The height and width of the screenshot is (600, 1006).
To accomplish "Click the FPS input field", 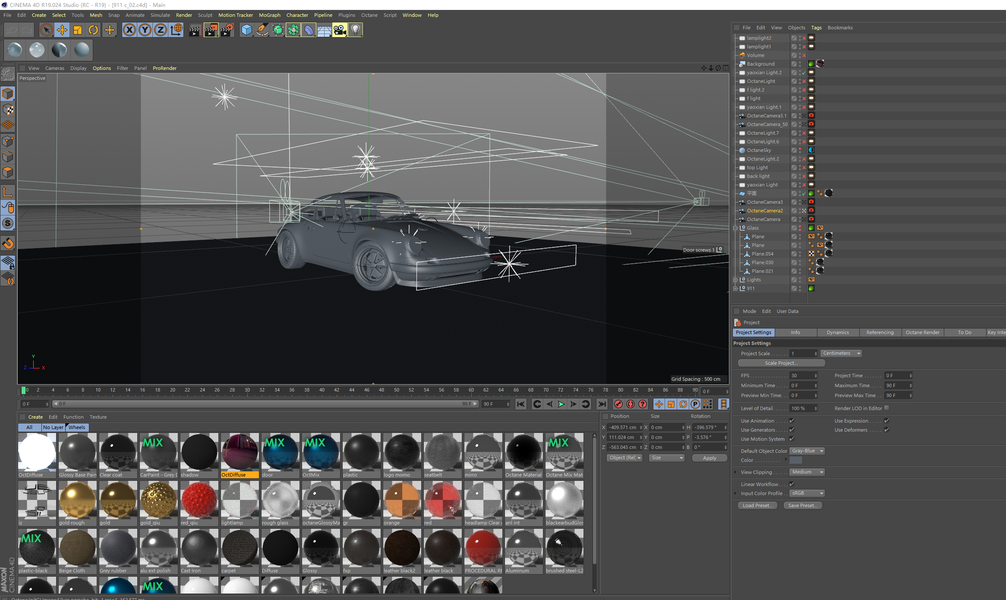I will point(803,376).
